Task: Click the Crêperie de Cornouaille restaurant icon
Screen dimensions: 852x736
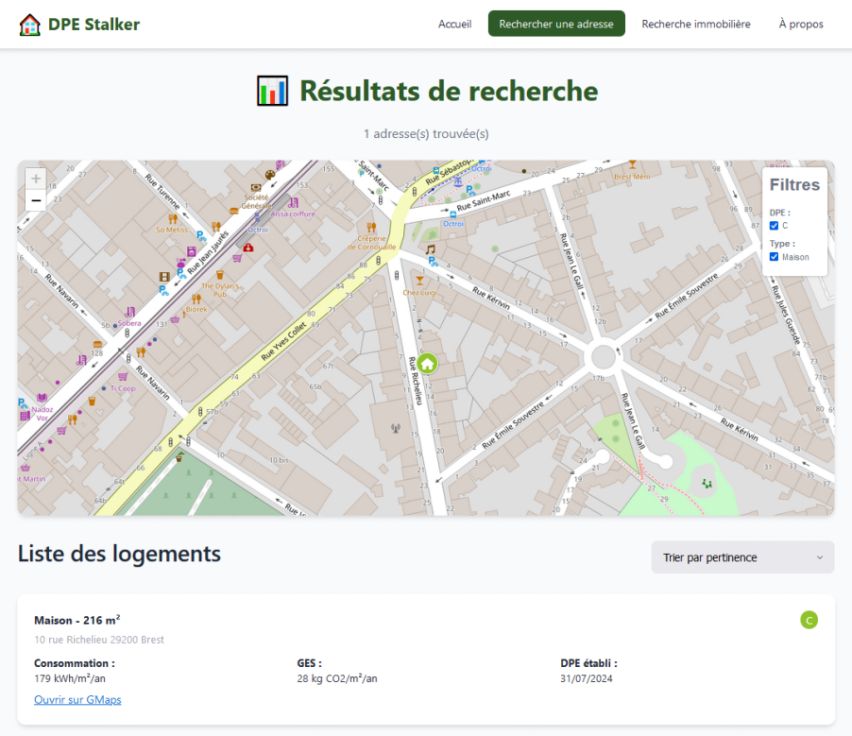Action: point(372,227)
